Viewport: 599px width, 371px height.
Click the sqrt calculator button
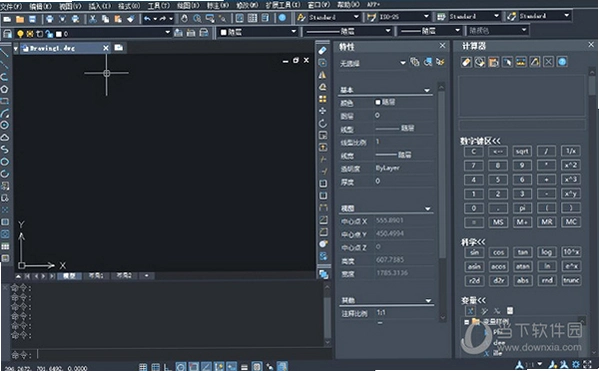click(522, 151)
